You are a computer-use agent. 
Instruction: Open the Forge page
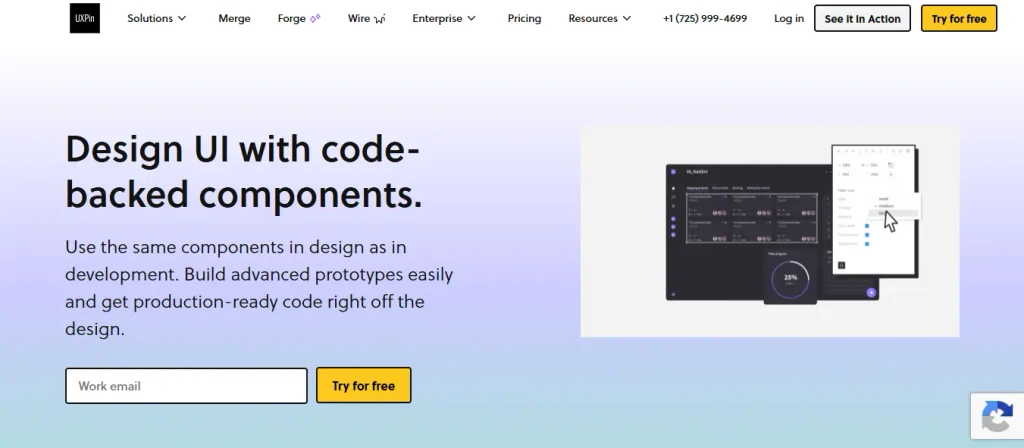click(299, 18)
